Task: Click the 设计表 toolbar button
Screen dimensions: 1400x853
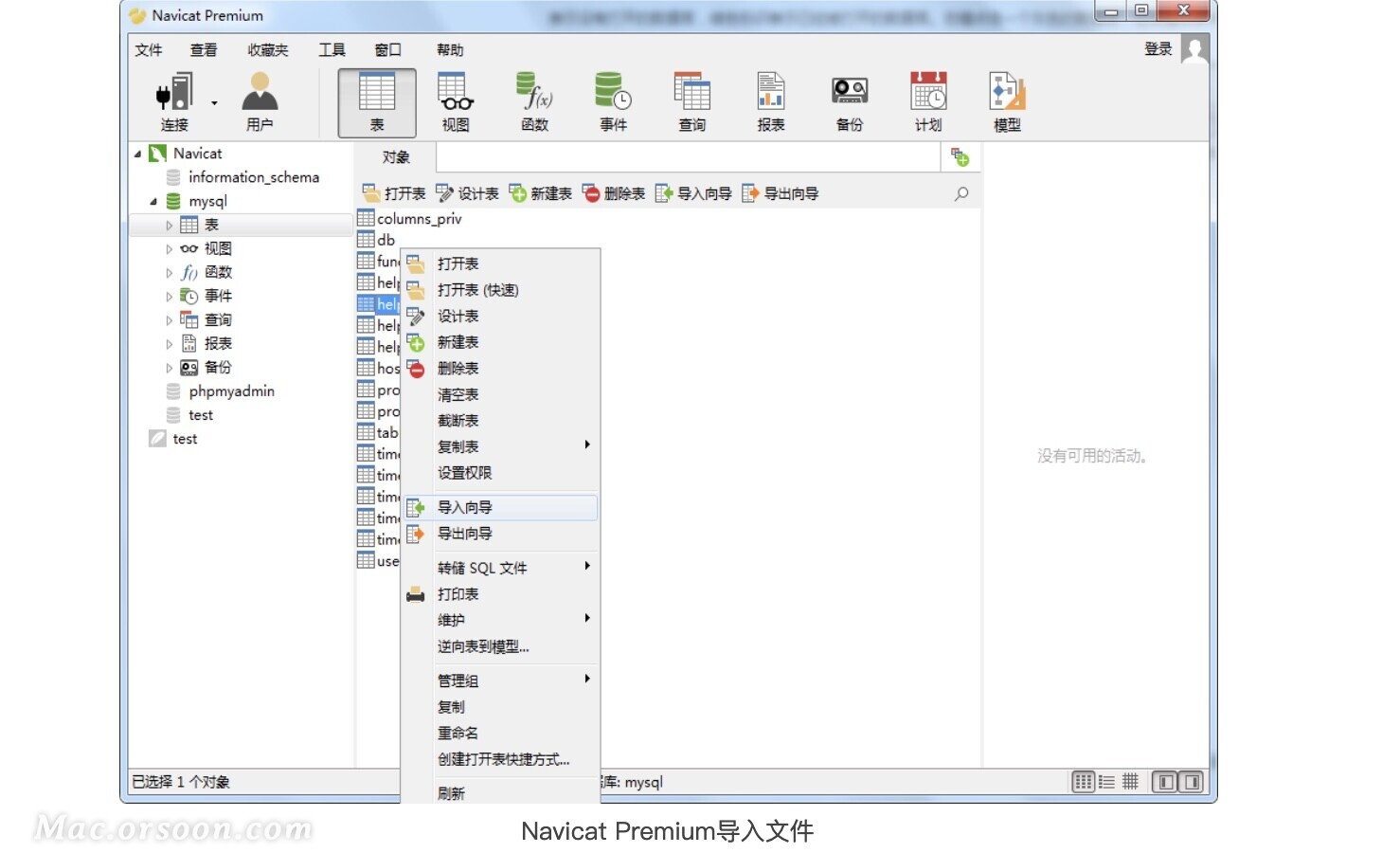Action: coord(467,193)
